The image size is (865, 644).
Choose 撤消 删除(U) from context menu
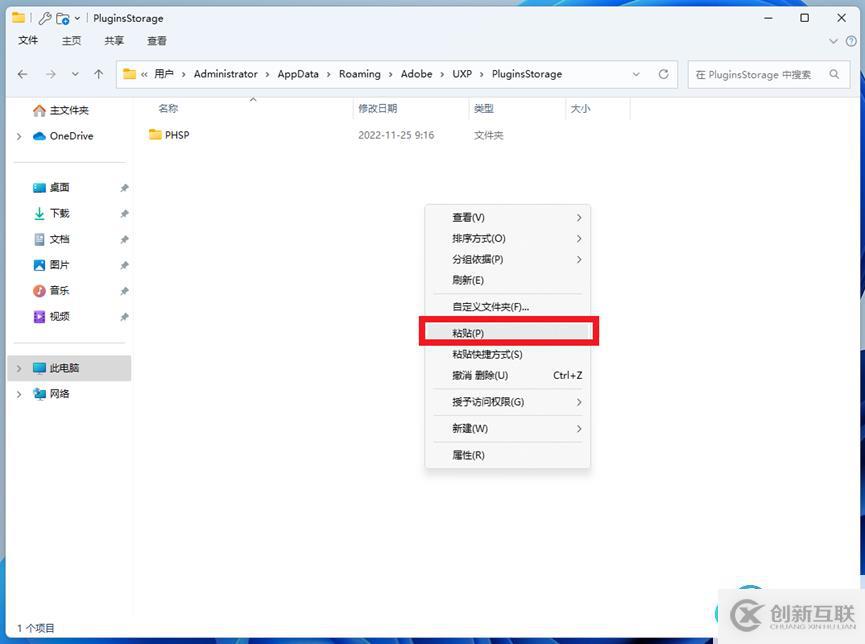click(x=508, y=375)
